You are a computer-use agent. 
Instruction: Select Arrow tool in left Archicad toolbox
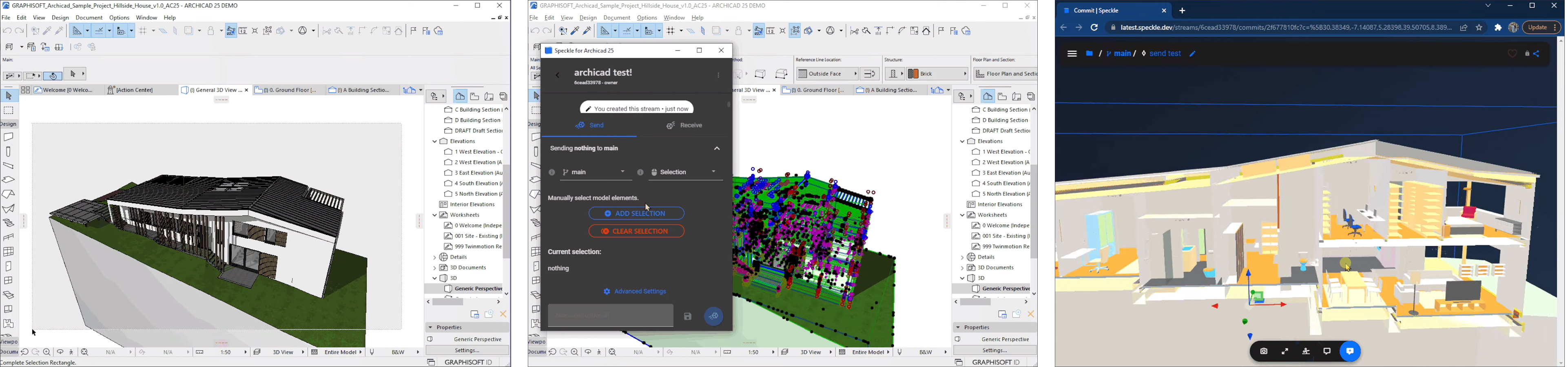9,96
